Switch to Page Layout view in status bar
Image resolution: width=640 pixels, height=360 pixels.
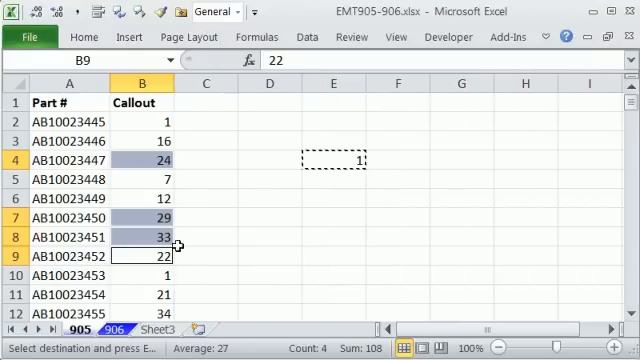coord(422,348)
